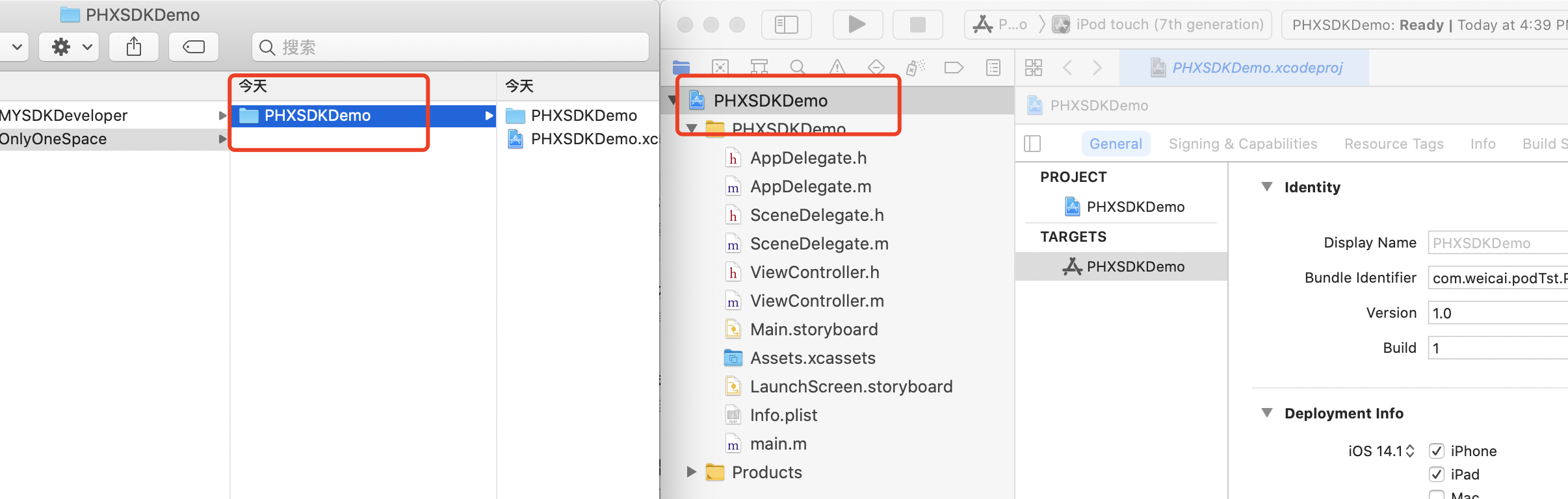This screenshot has width=1568, height=499.
Task: Switch to Signing & Capabilities tab
Action: click(x=1243, y=144)
